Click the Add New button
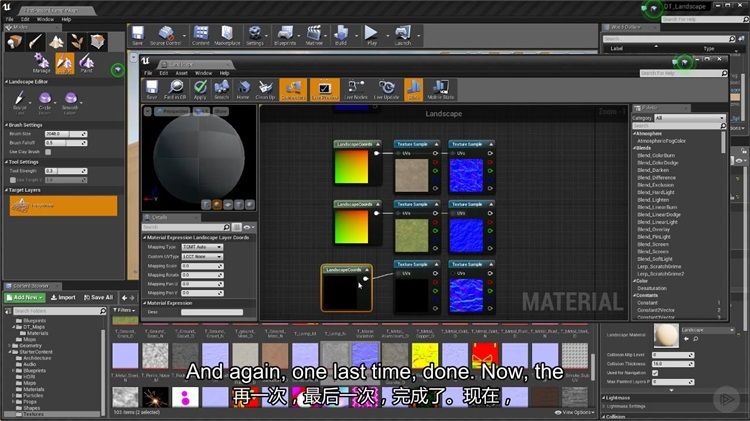 click(x=25, y=298)
